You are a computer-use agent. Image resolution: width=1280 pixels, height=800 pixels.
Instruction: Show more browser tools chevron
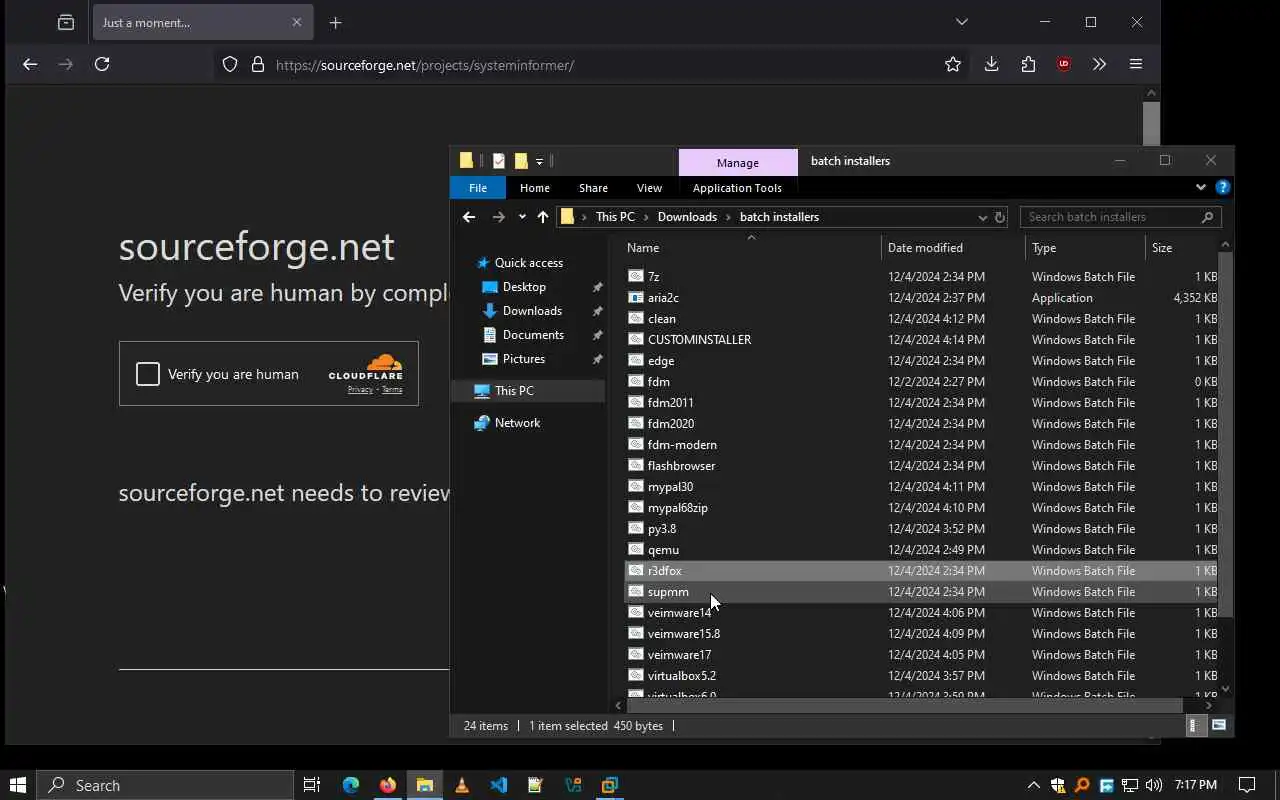click(1099, 64)
